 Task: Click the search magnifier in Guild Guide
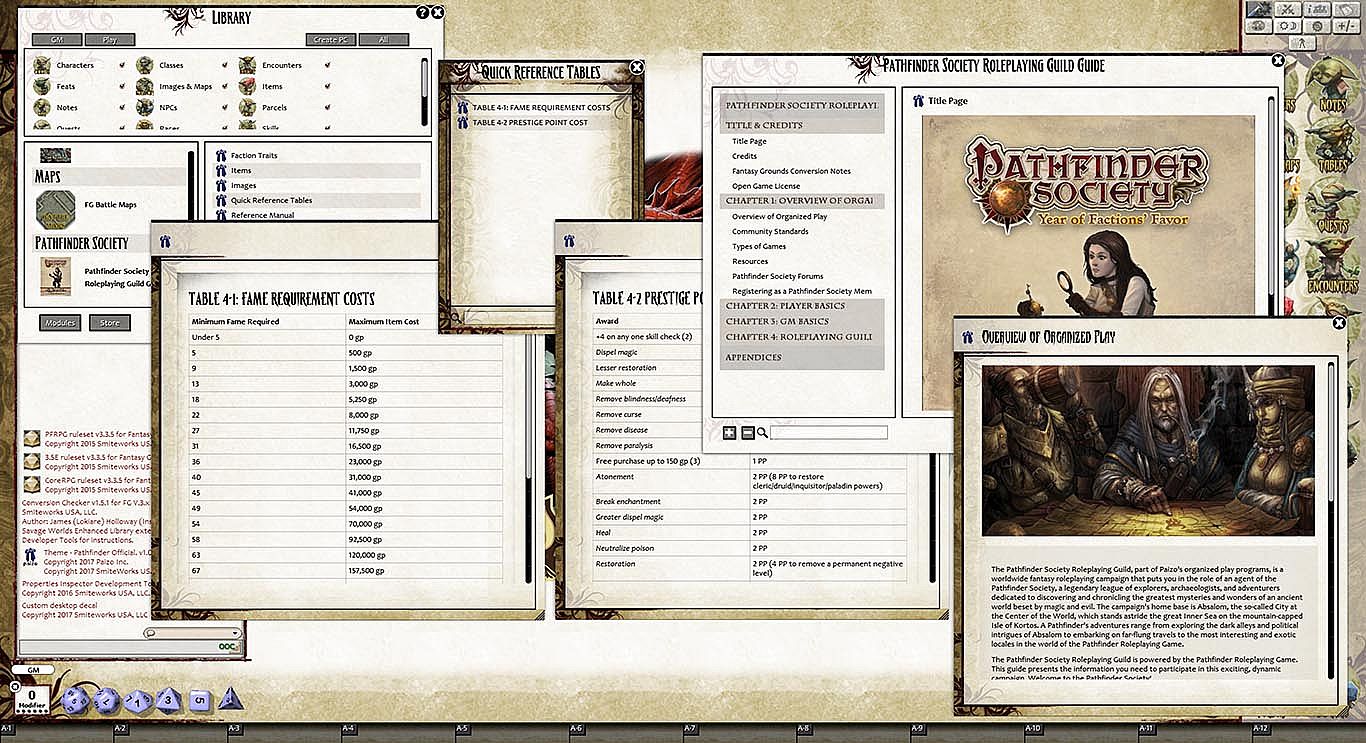(x=762, y=433)
